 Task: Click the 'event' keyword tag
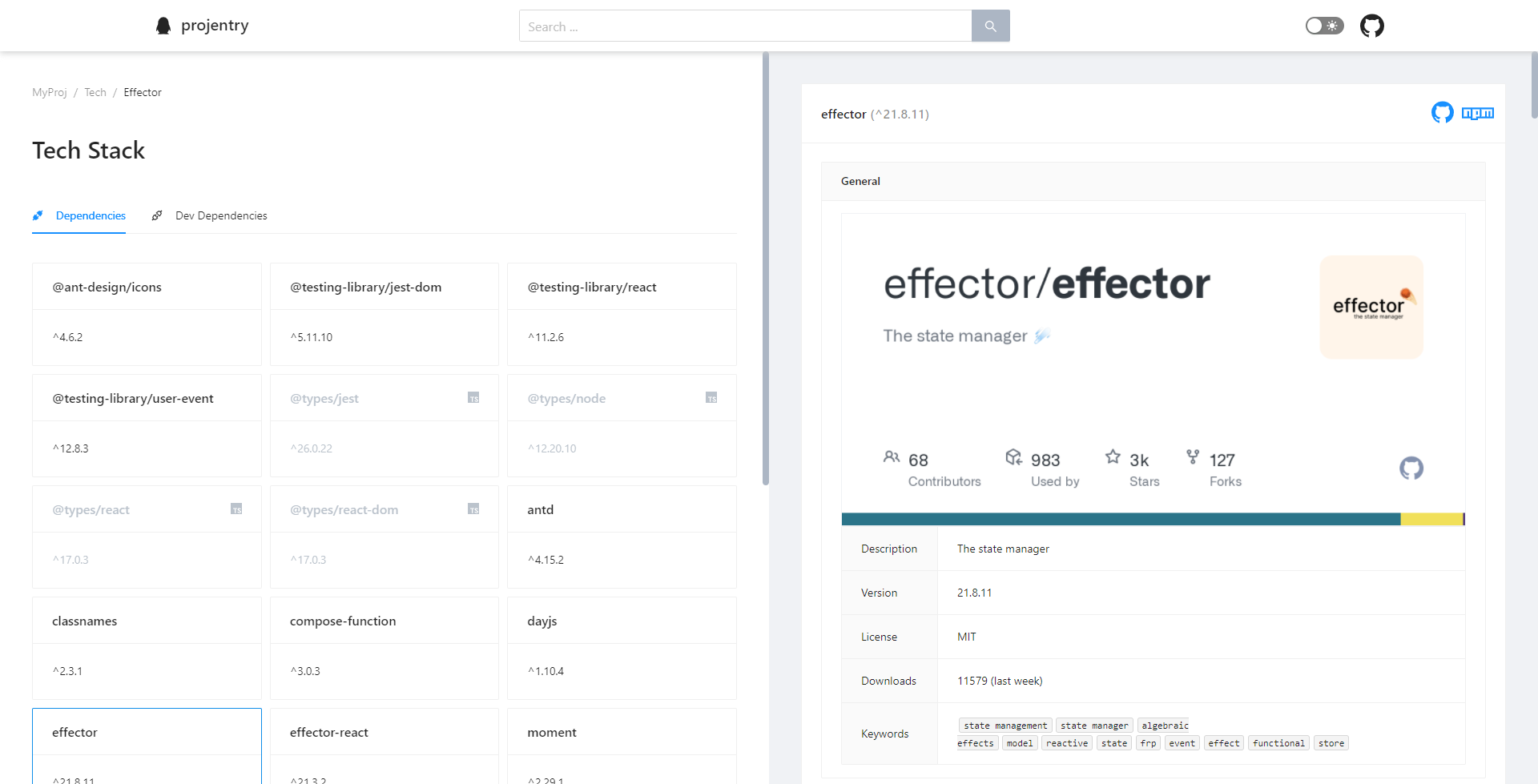coord(1182,743)
